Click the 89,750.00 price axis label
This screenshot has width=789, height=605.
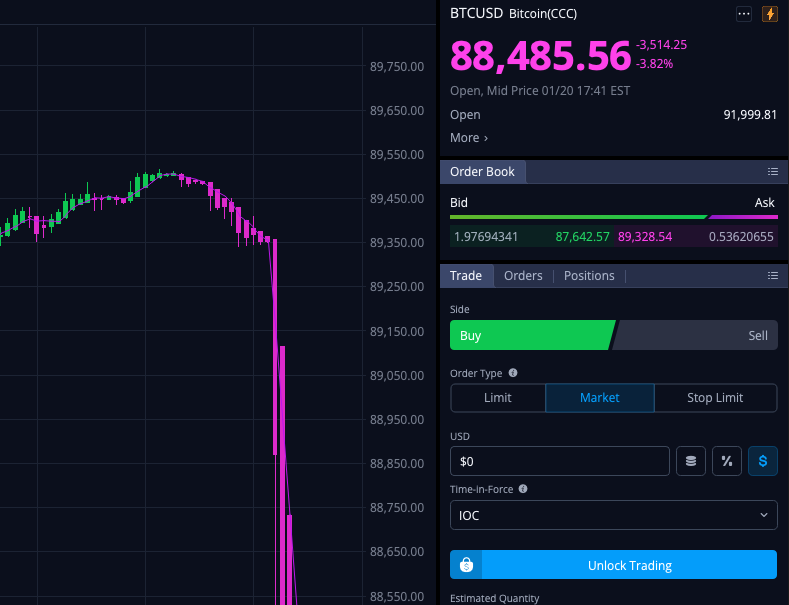click(397, 66)
